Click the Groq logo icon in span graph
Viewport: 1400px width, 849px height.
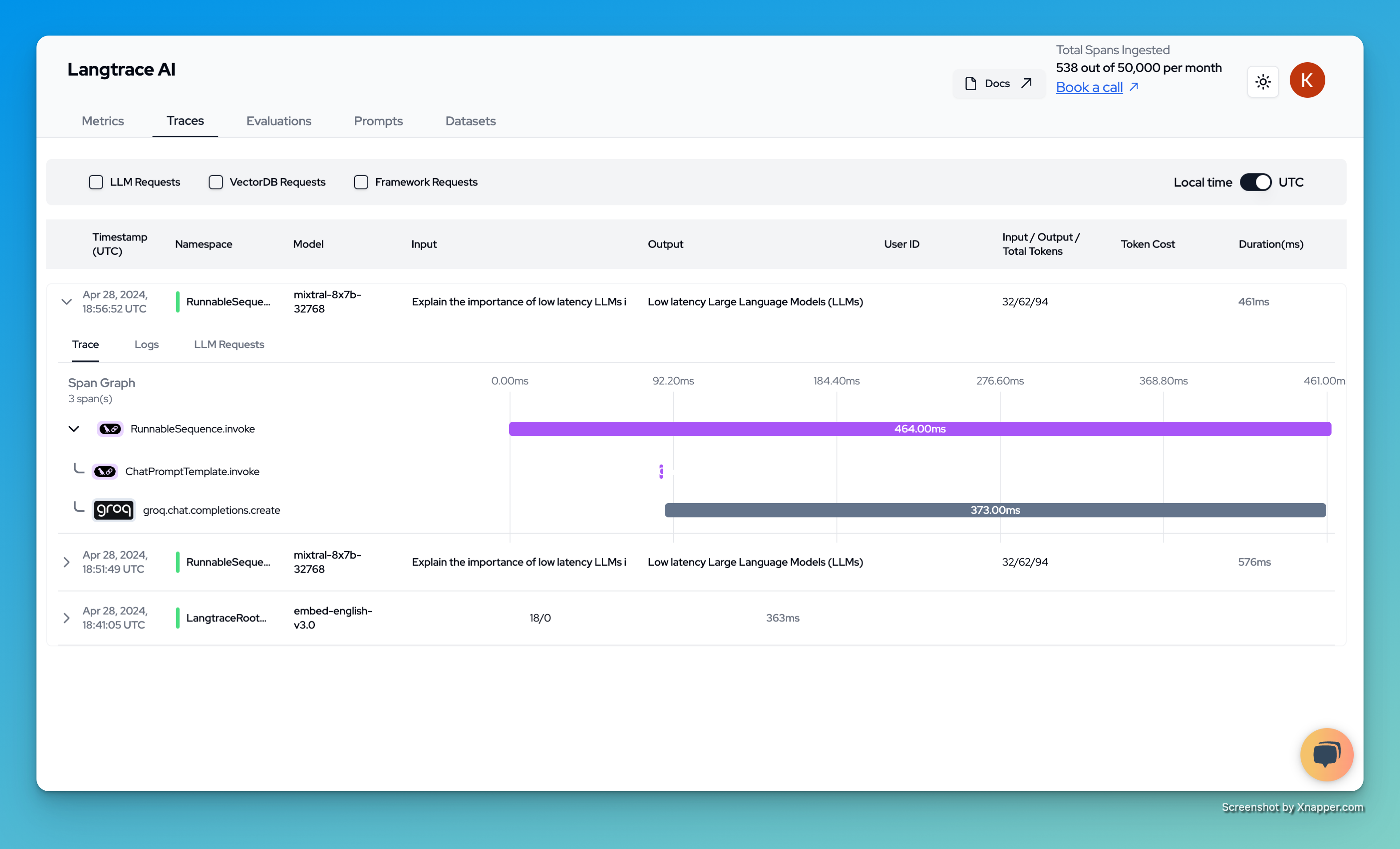coord(114,509)
